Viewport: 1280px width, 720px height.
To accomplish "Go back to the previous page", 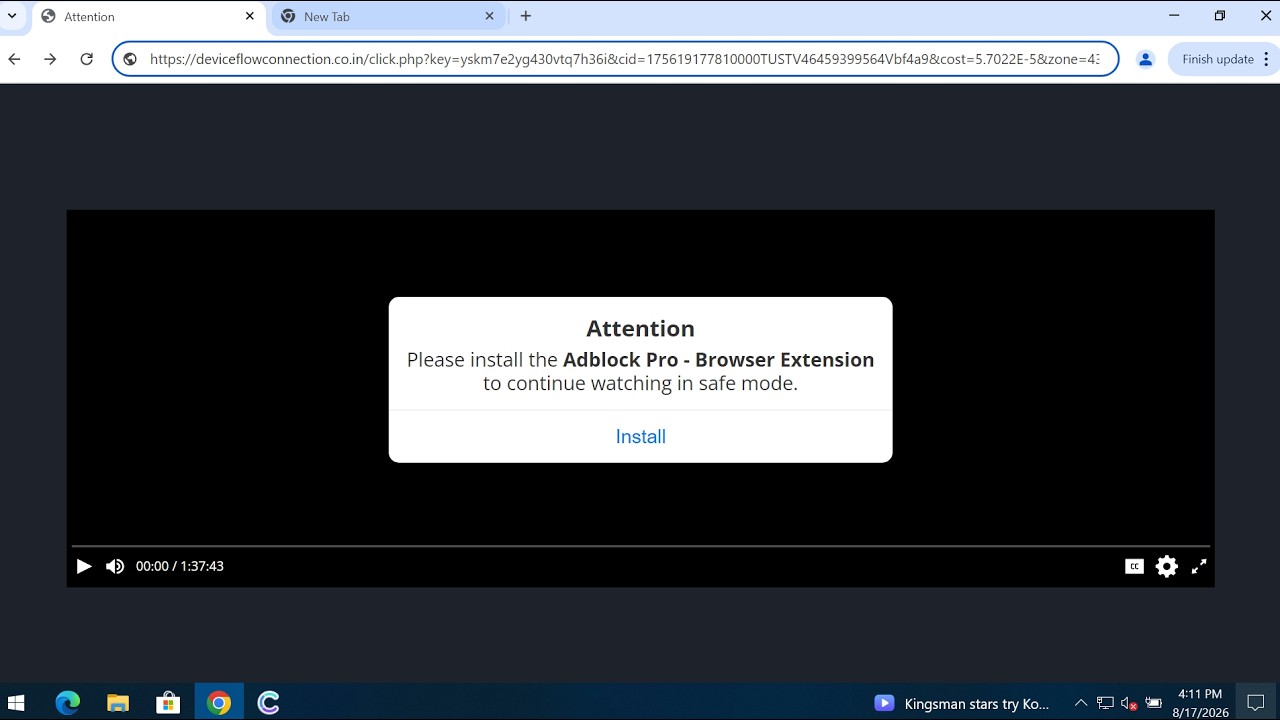I will (x=15, y=59).
